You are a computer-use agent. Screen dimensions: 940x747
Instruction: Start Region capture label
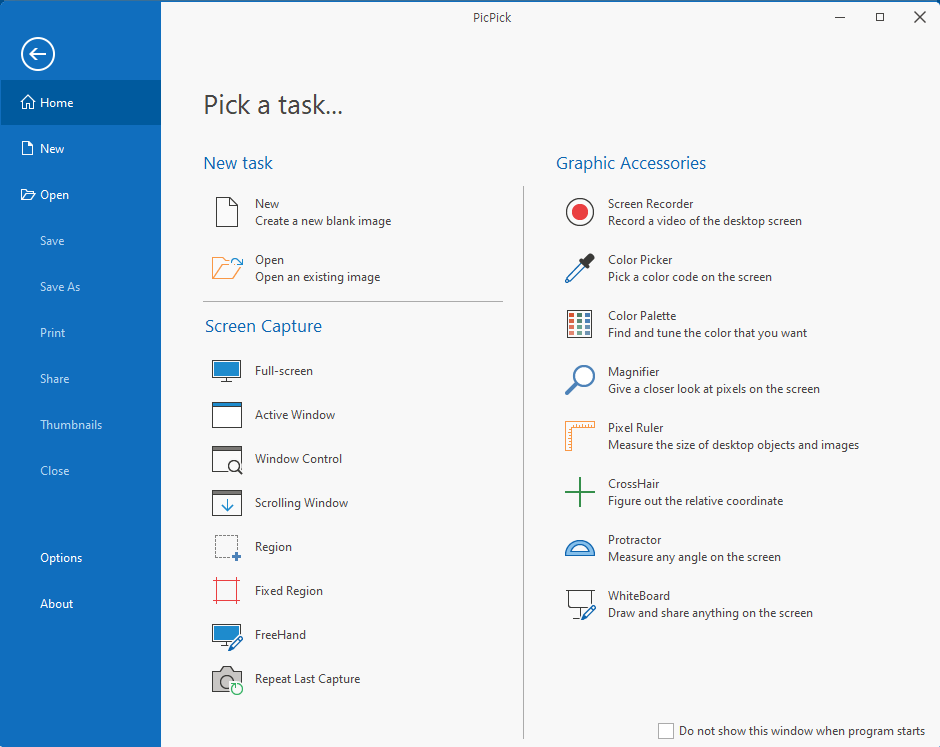point(273,547)
